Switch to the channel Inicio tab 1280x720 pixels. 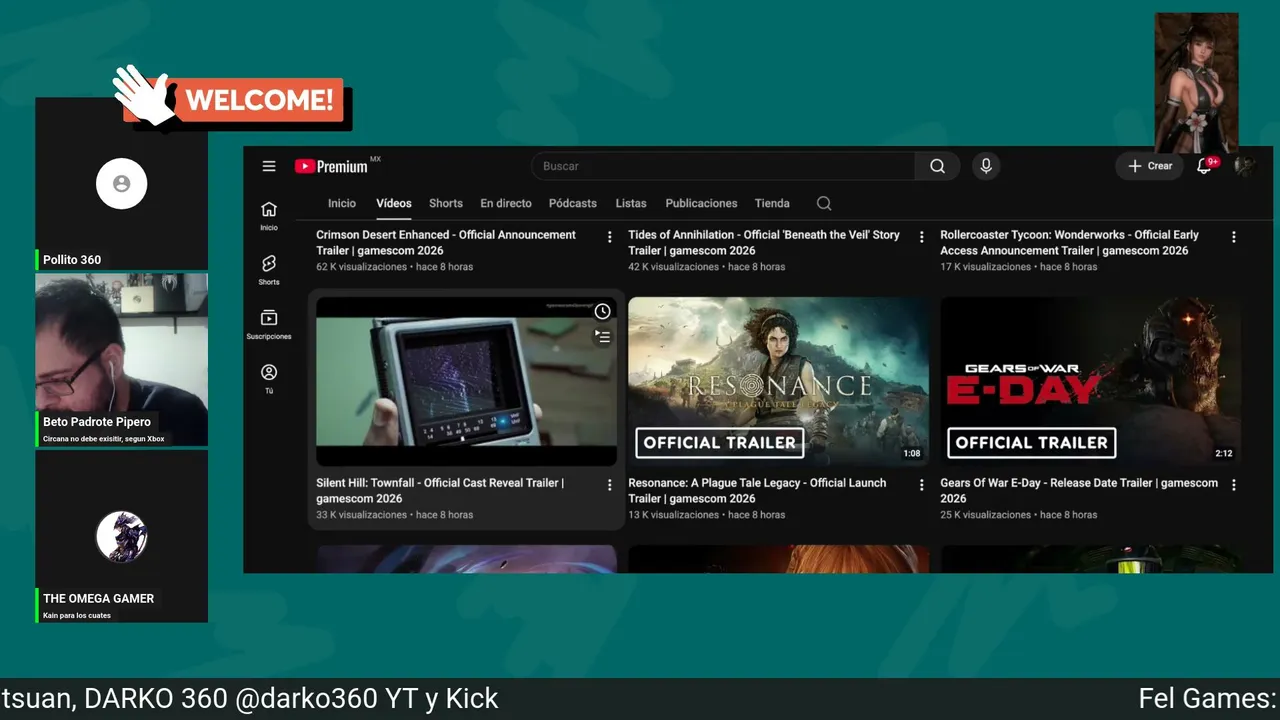tap(342, 203)
